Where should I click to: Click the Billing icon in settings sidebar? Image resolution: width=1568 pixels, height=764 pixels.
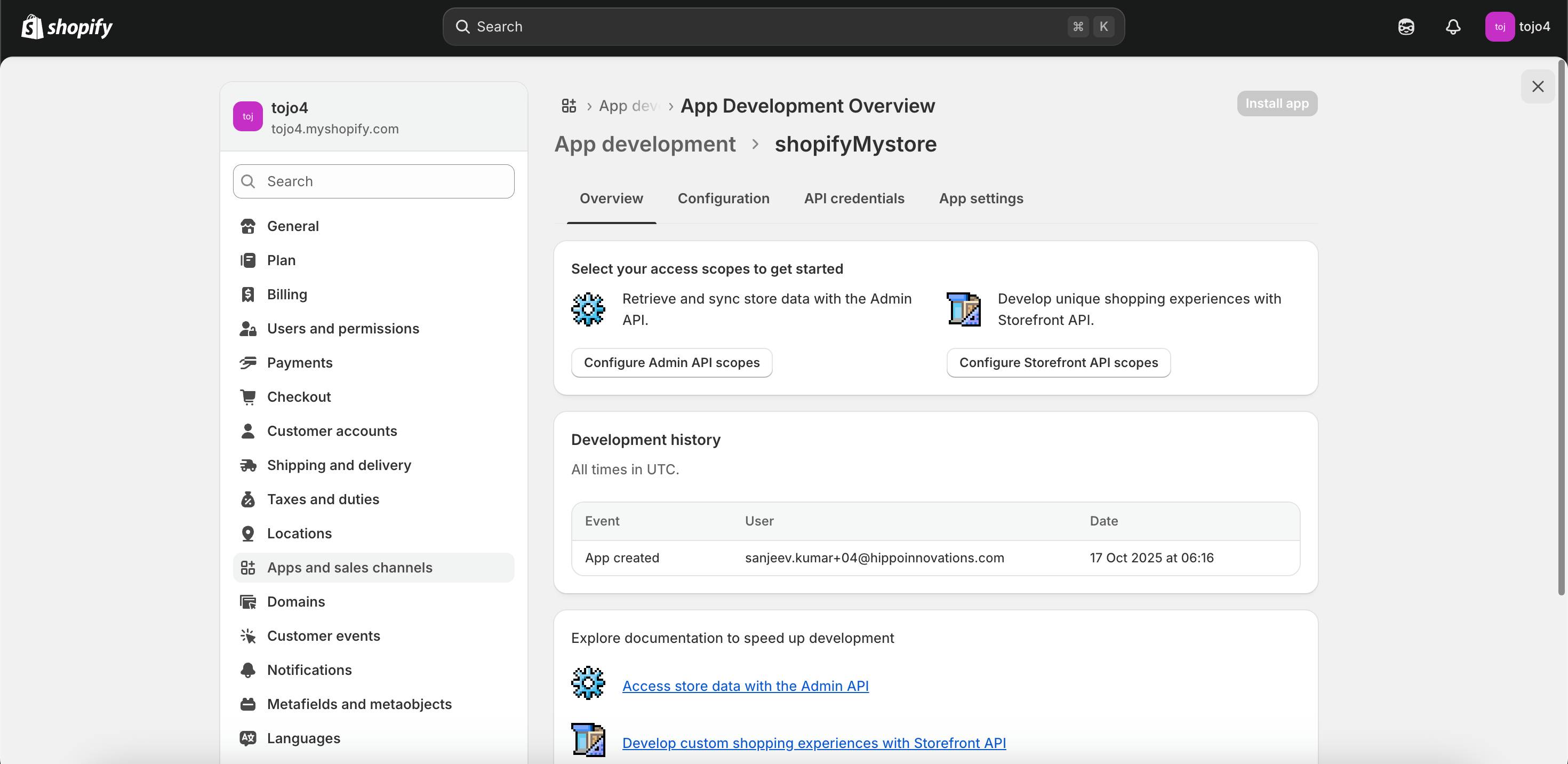coord(248,295)
